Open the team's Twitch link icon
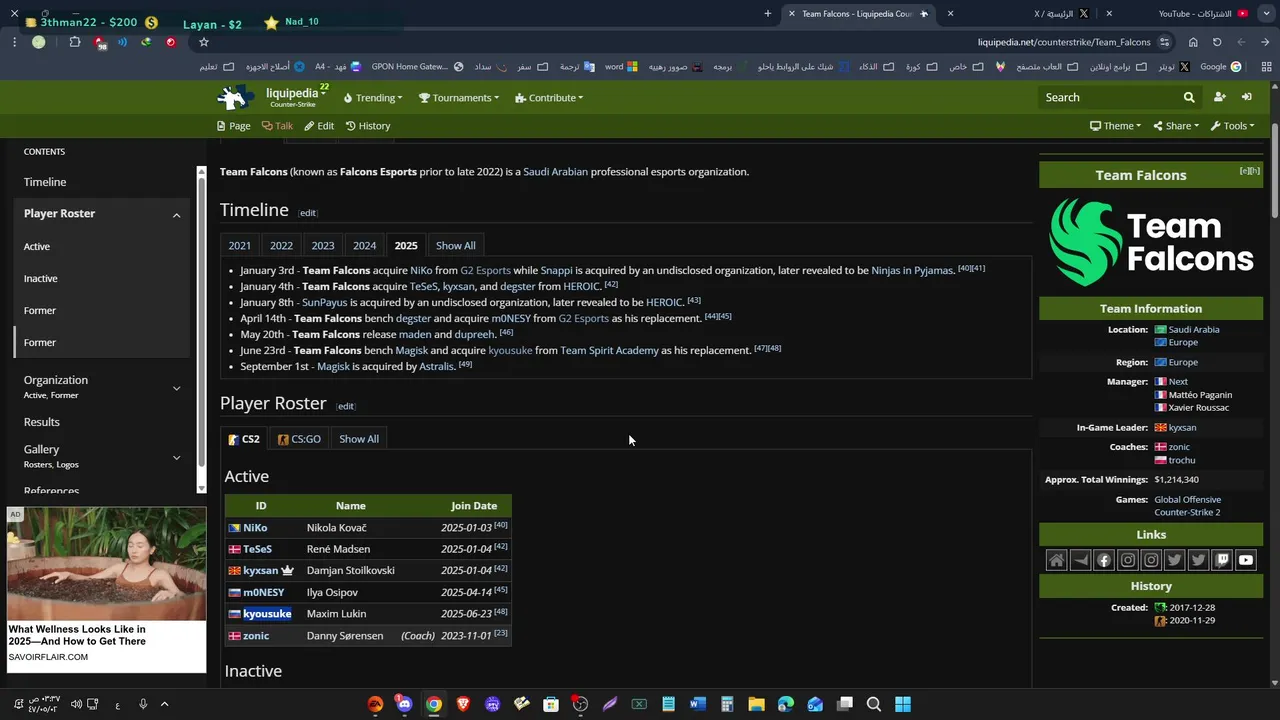 1222,560
